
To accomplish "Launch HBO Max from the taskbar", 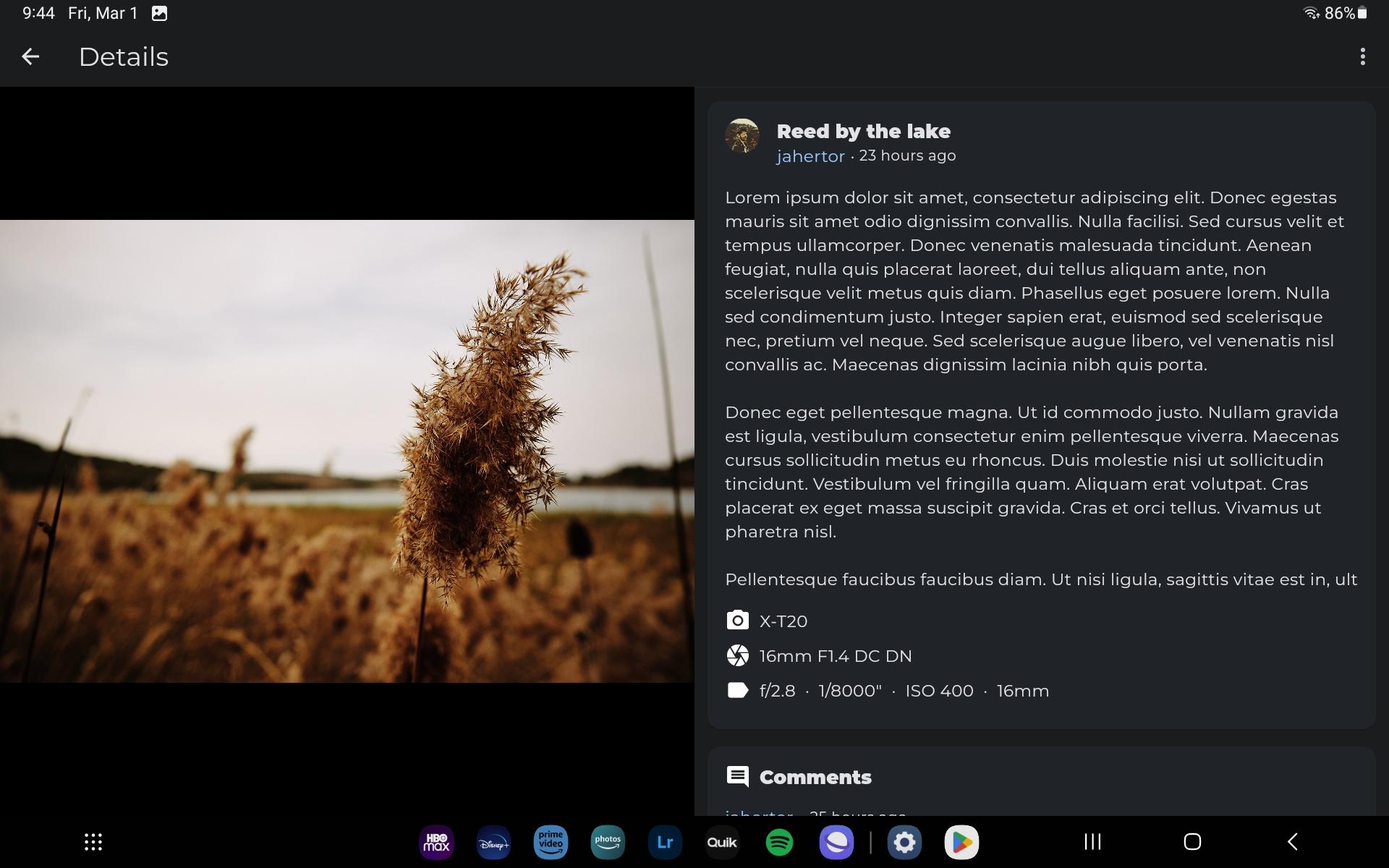I will click(x=436, y=842).
